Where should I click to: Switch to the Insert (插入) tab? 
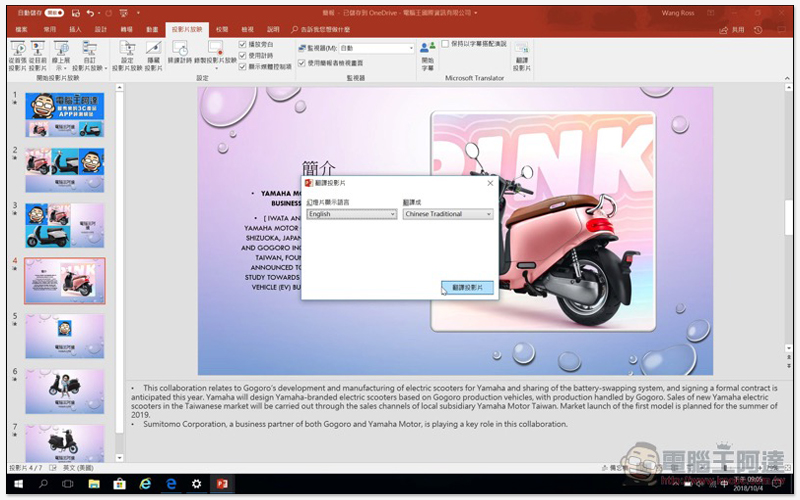(75, 30)
